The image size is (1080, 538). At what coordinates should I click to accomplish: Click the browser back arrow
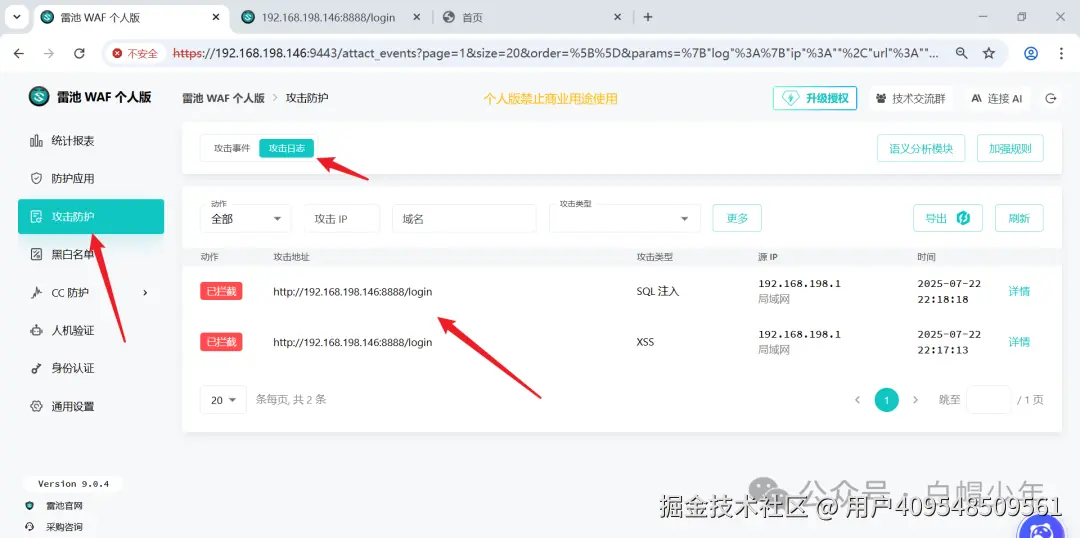coord(19,53)
